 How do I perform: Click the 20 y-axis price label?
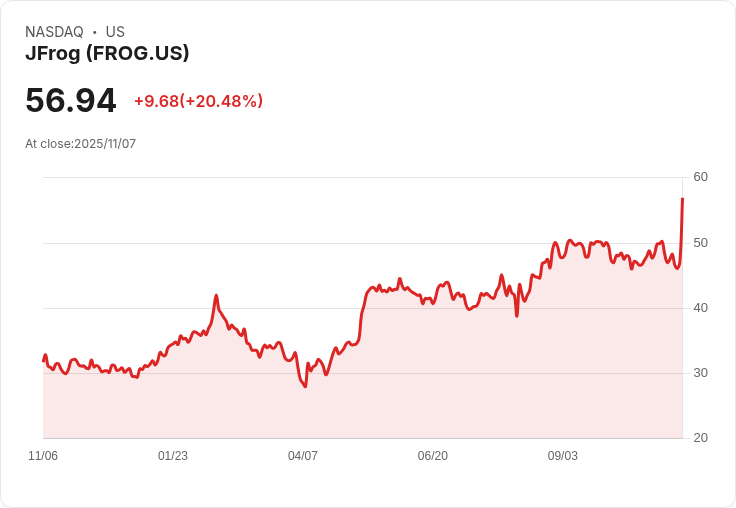click(x=701, y=438)
